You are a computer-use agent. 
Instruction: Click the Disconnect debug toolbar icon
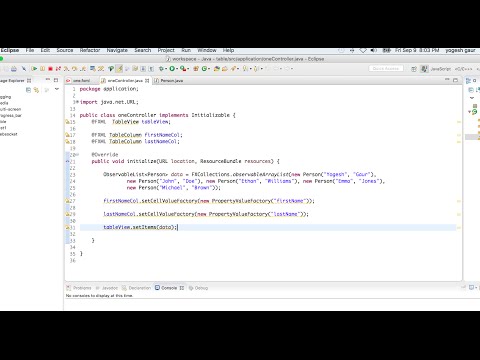(x=58, y=69)
